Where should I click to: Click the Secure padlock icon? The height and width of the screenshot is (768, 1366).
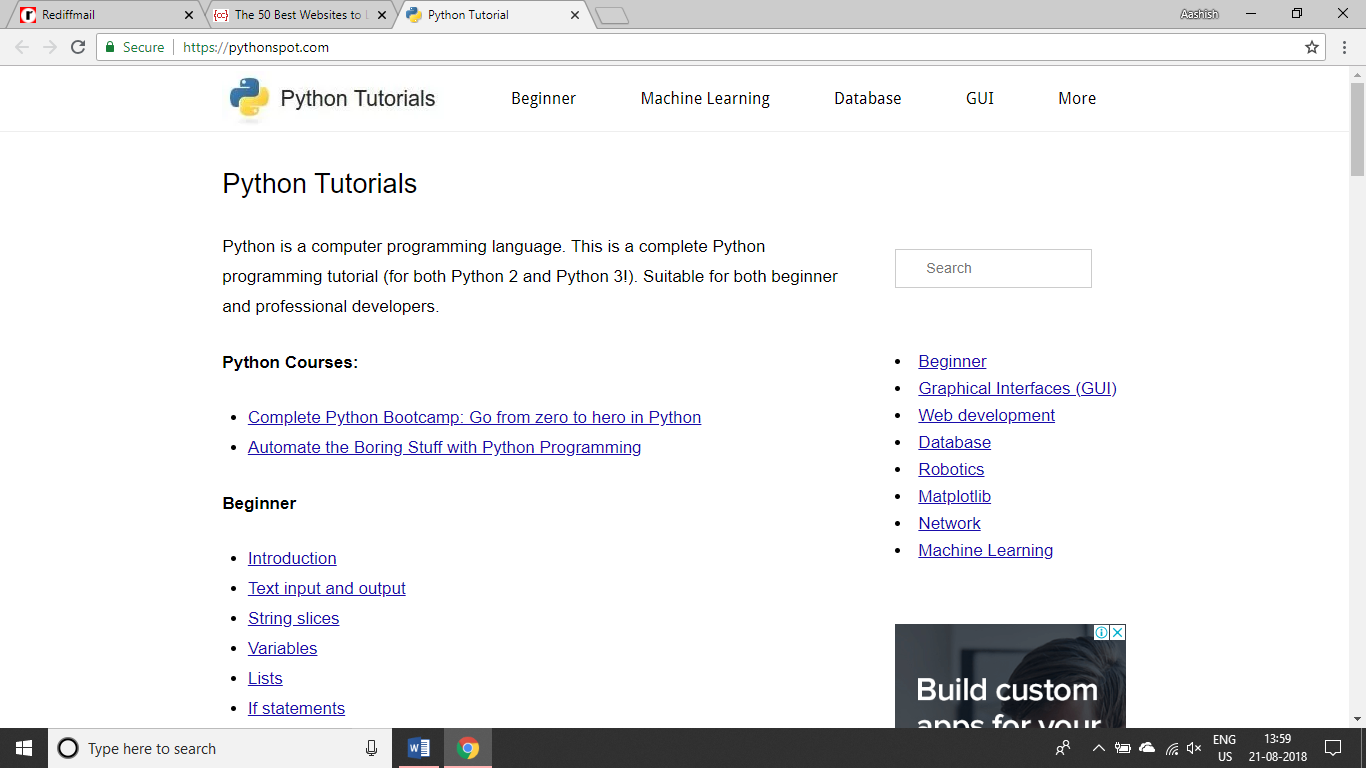pyautogui.click(x=110, y=47)
